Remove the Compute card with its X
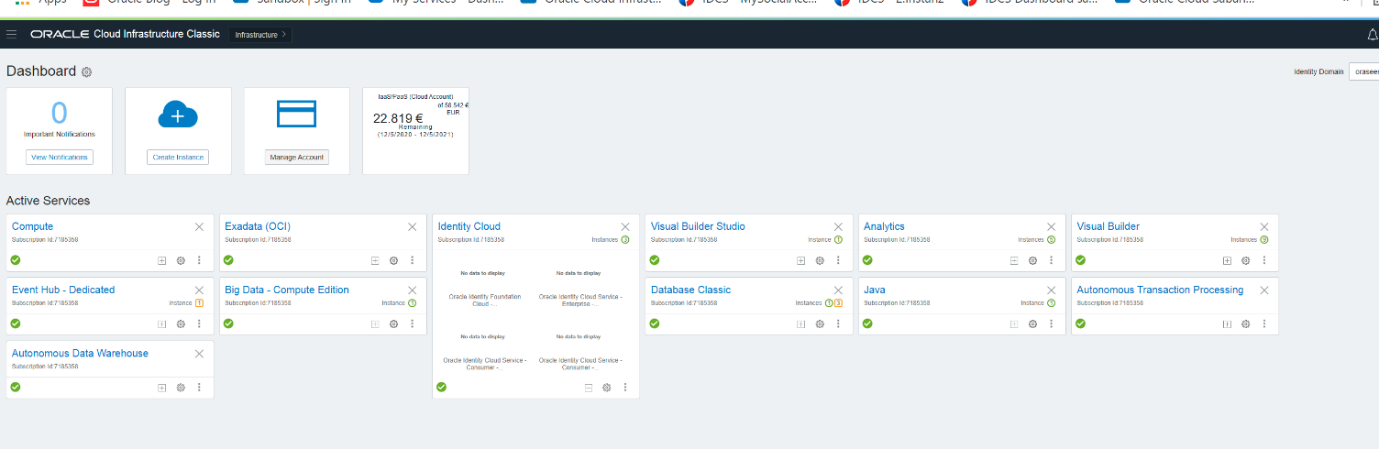 pyautogui.click(x=199, y=227)
